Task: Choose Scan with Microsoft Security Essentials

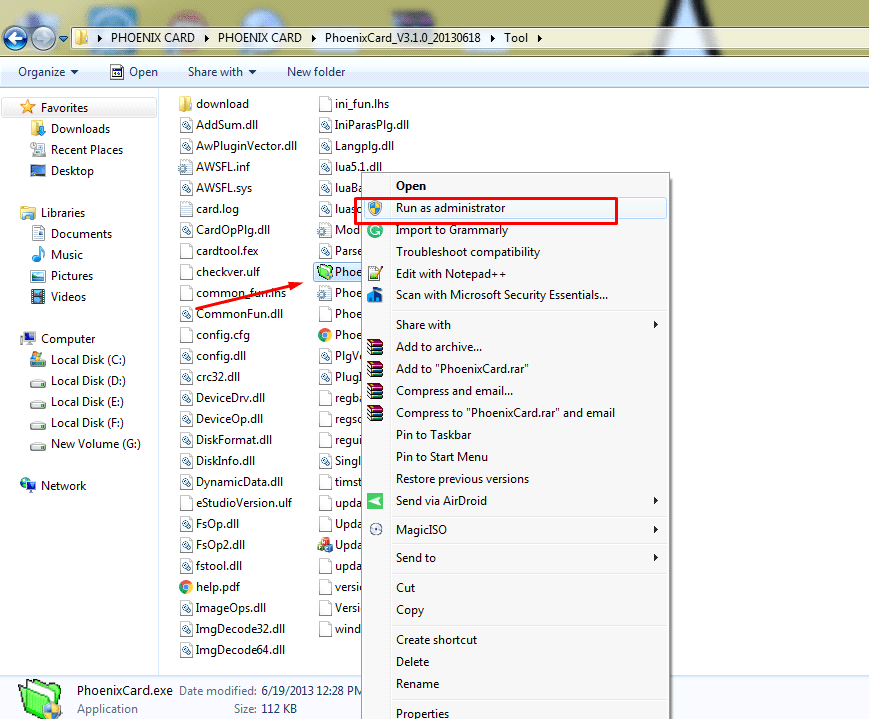Action: point(502,295)
